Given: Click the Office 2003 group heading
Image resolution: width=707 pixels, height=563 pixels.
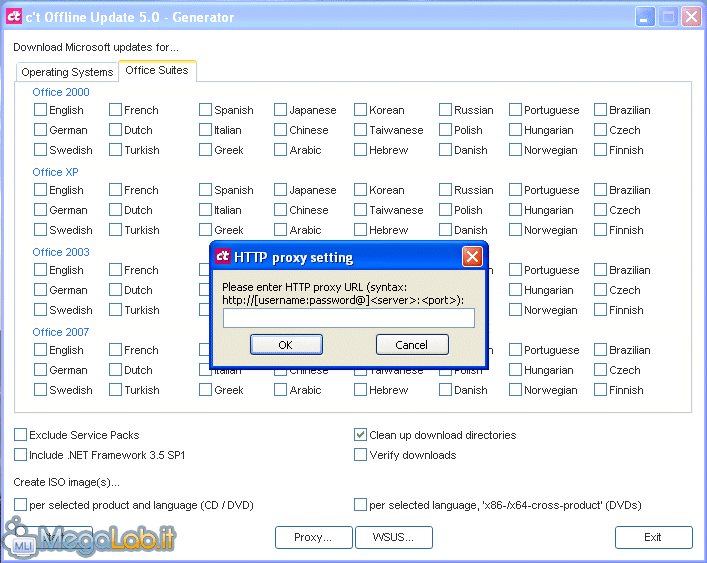Looking at the screenshot, I should coord(61,252).
